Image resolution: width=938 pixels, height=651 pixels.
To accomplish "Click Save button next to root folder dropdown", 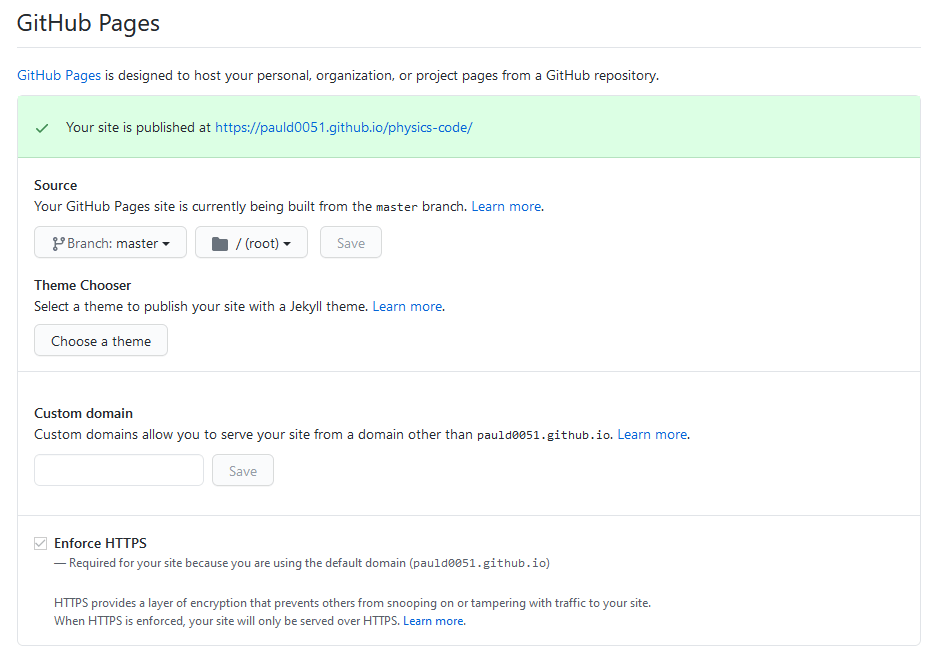I will [x=351, y=242].
